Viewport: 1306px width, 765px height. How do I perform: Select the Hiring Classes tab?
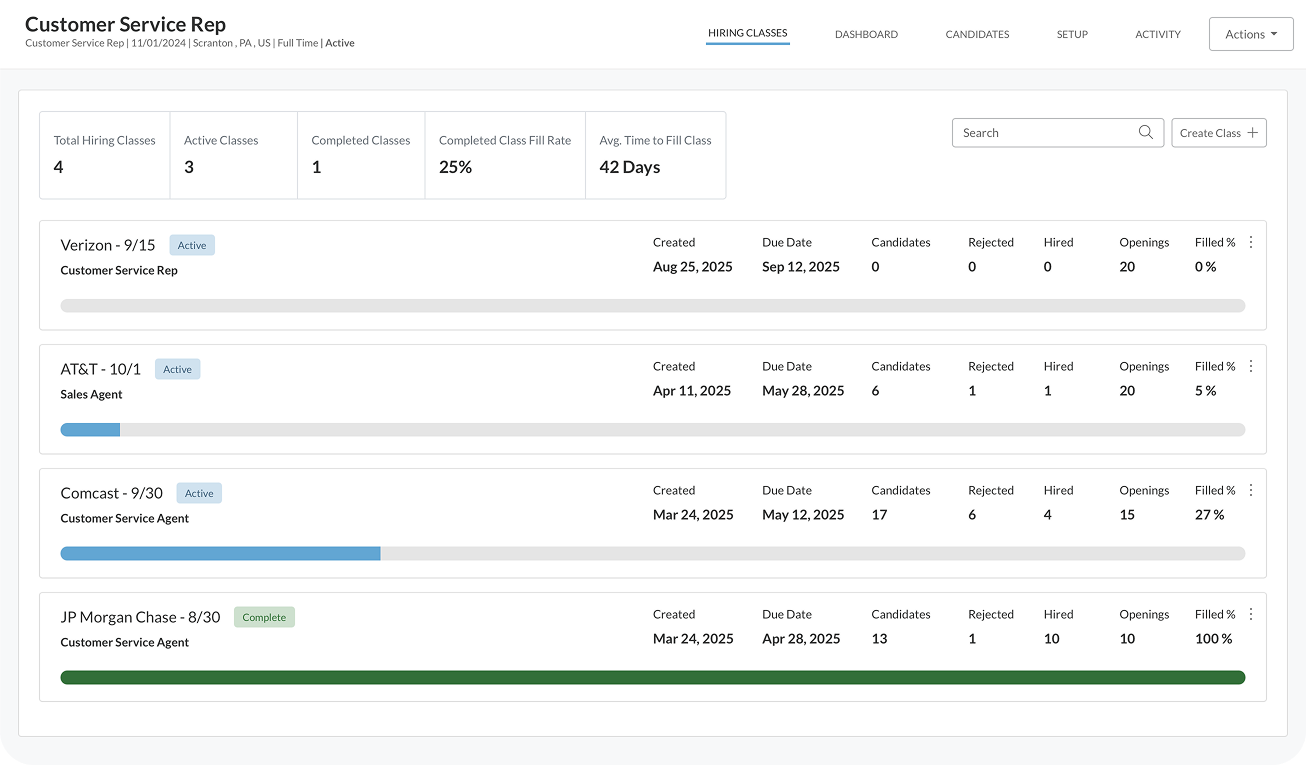point(747,33)
